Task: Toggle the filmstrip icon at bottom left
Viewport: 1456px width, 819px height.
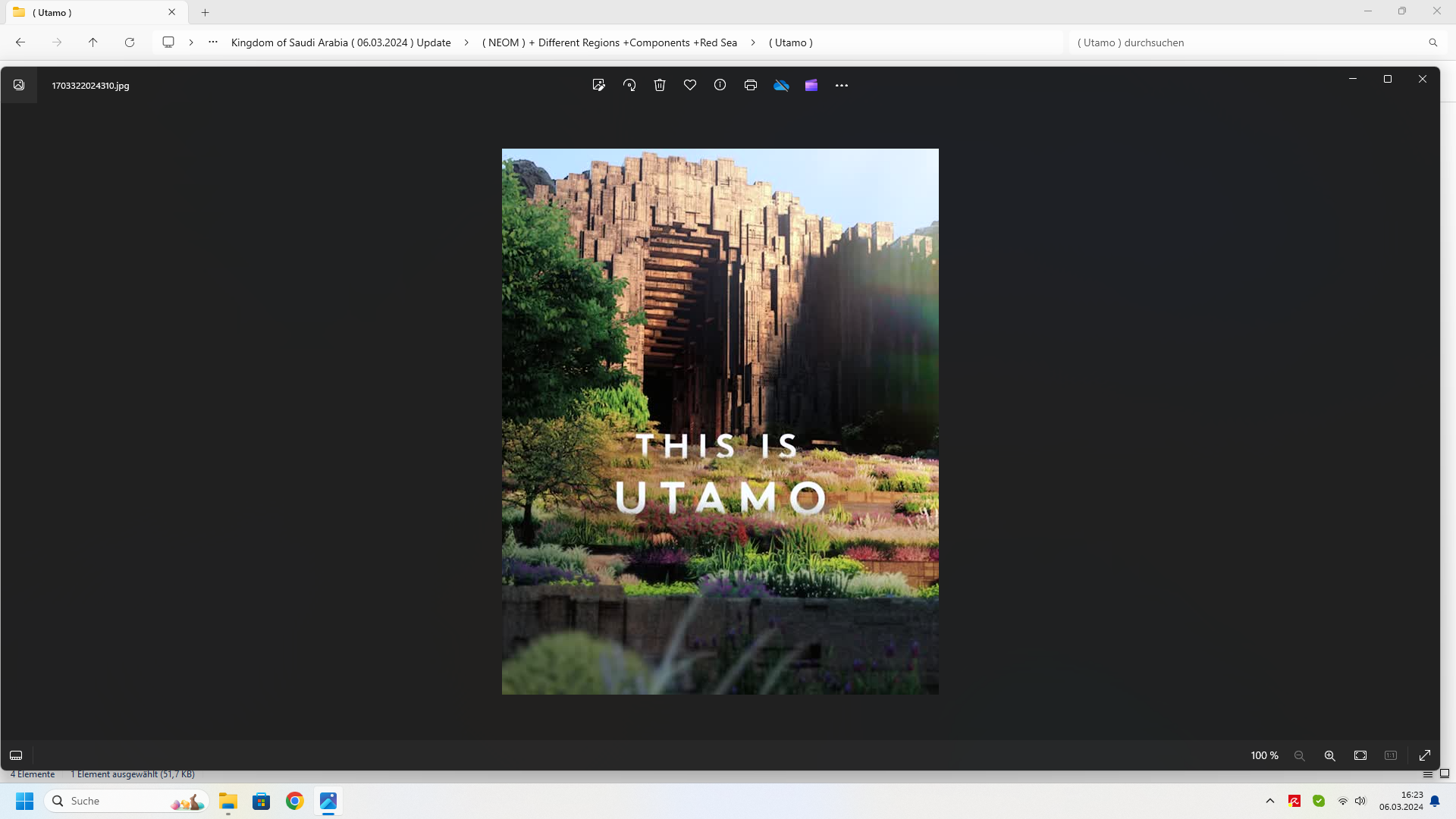Action: 16,755
